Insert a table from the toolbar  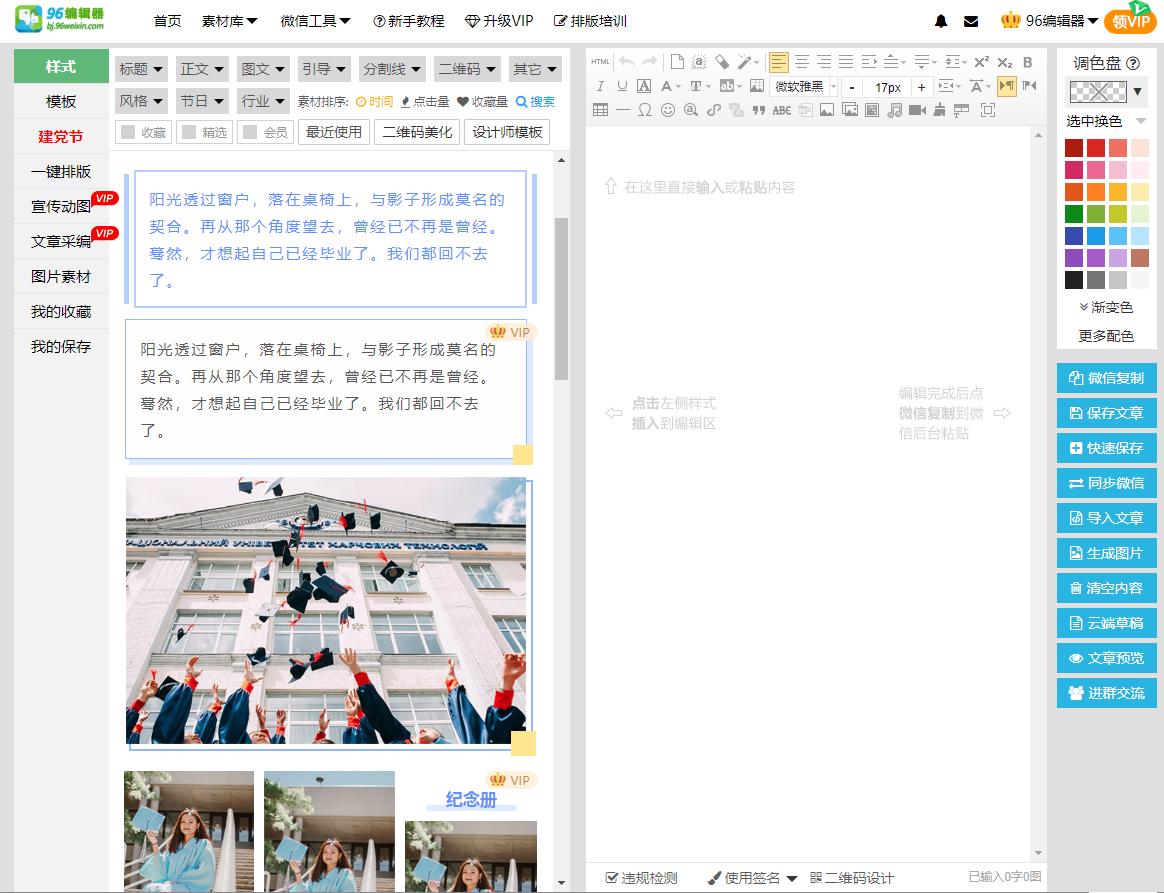click(x=602, y=110)
